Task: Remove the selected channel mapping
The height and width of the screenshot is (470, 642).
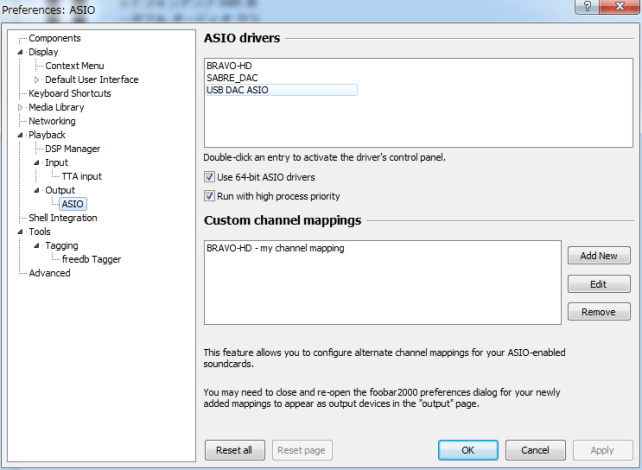Action: (x=598, y=312)
